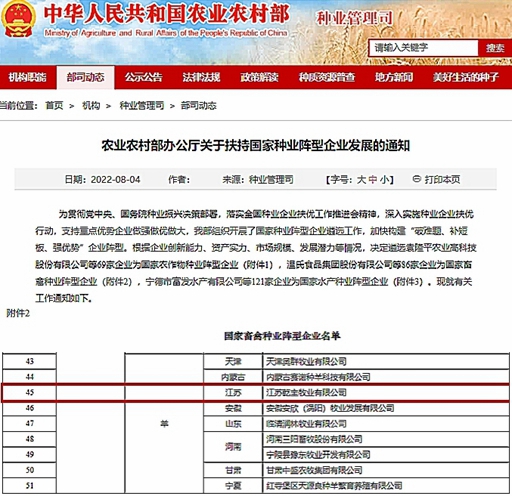512x496 pixels.
Task: Set font size to 大 (large)
Action: (x=361, y=180)
